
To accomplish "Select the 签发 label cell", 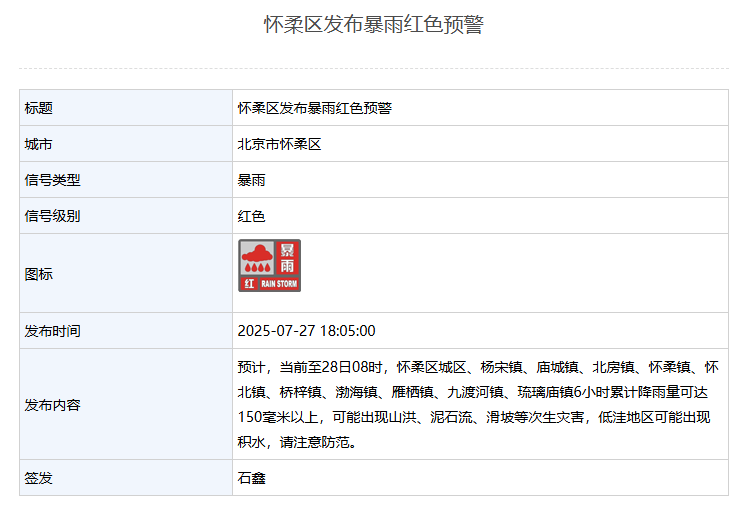I will click(x=126, y=478).
